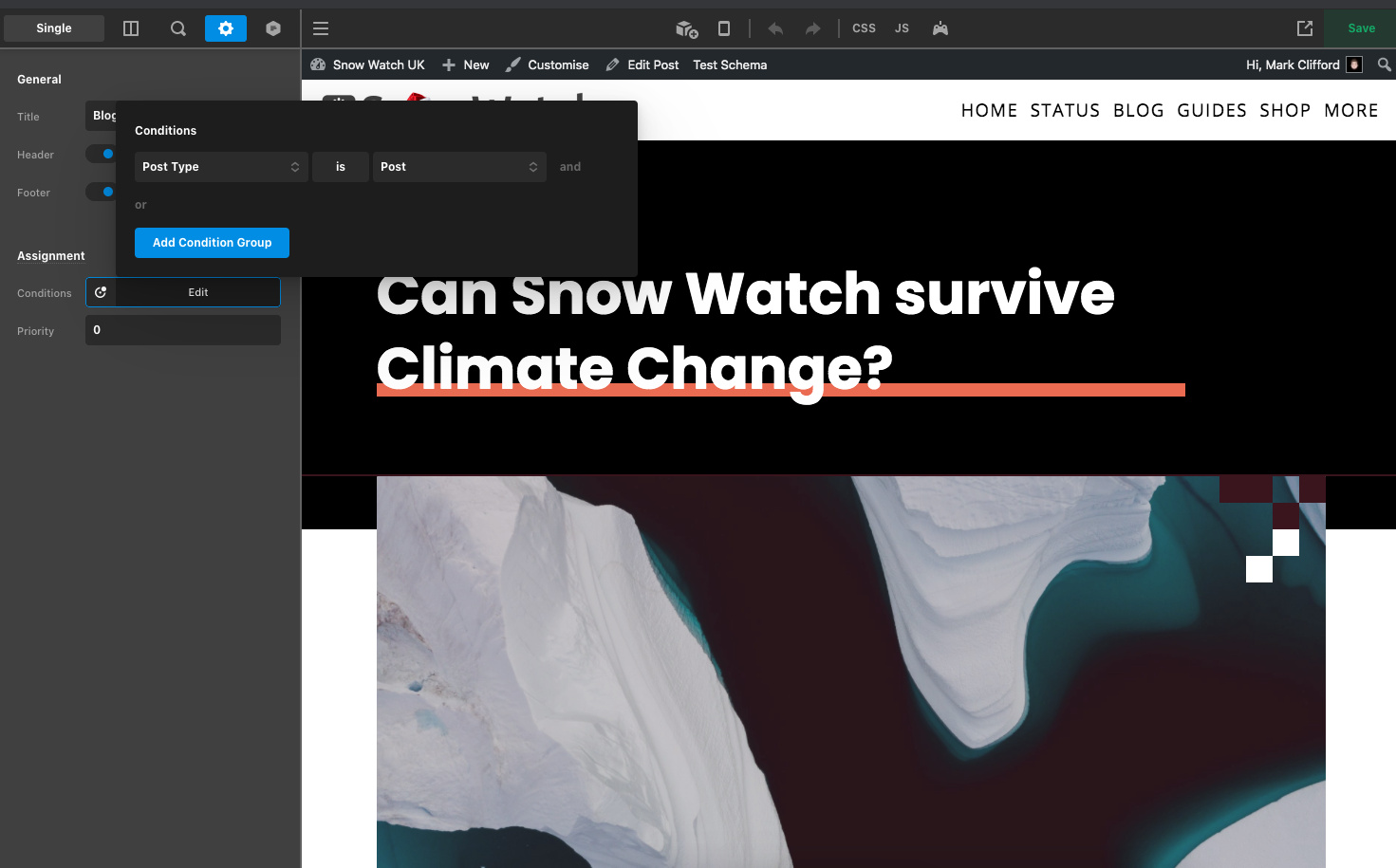1396x868 pixels.
Task: Toggle the device preview icon
Action: coord(724,28)
